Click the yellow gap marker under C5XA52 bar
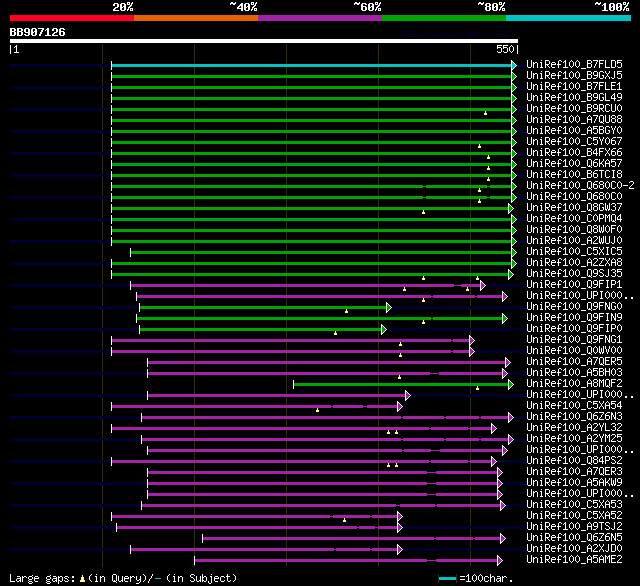 344,520
